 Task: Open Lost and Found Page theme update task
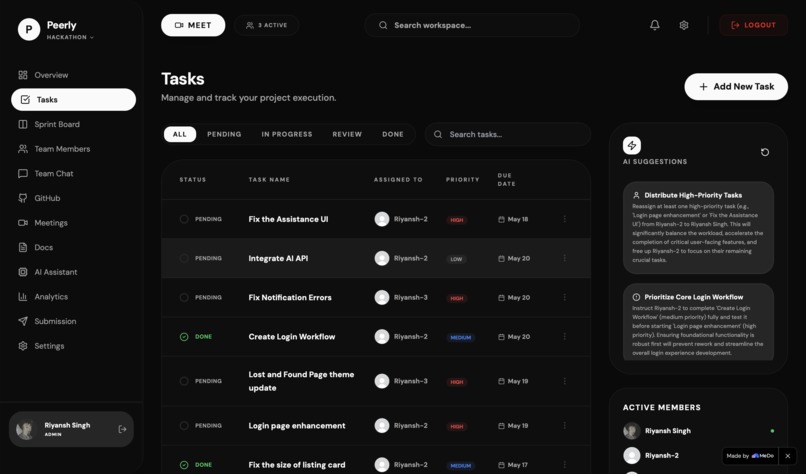point(301,381)
